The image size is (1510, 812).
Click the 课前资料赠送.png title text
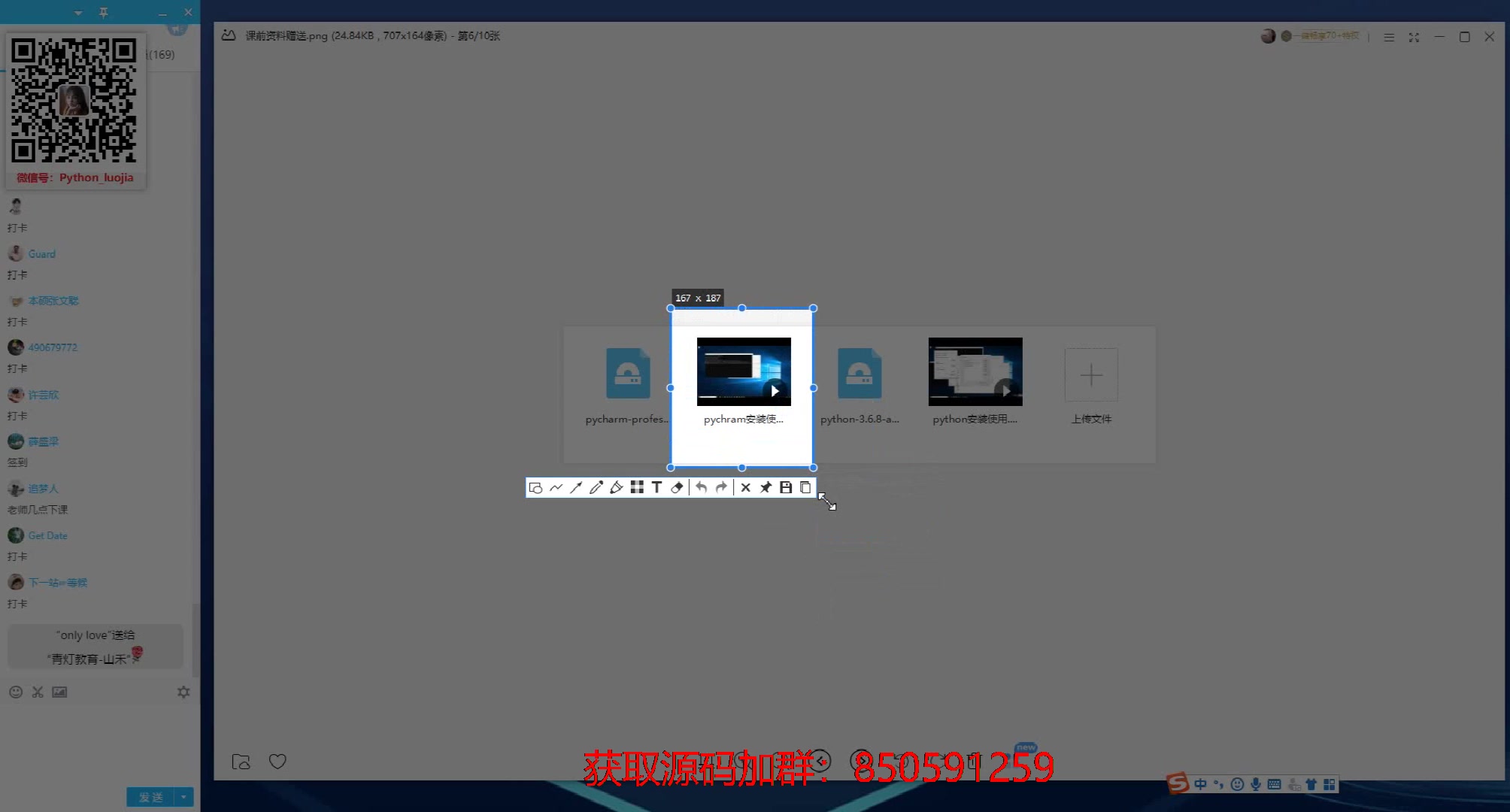click(x=287, y=35)
